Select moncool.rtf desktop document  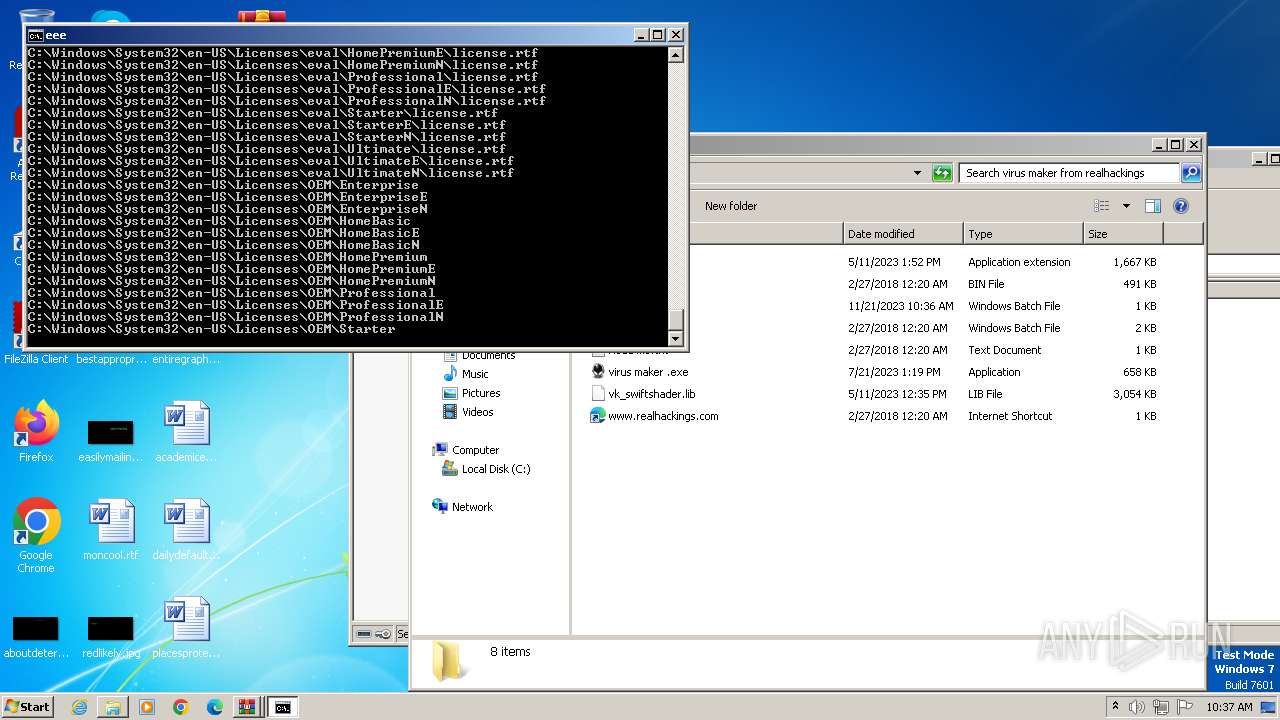[110, 530]
